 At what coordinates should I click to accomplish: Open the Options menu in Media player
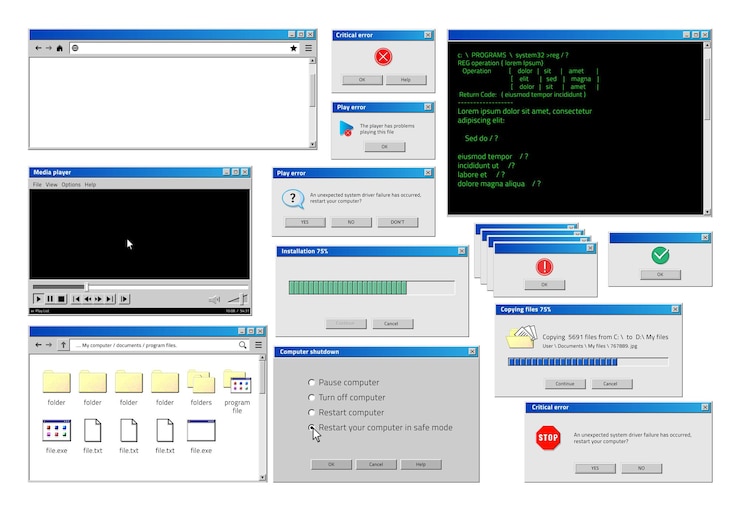pos(71,184)
